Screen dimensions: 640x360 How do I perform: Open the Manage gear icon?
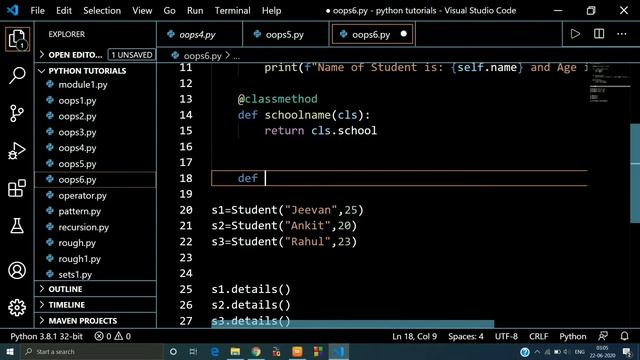coord(17,307)
